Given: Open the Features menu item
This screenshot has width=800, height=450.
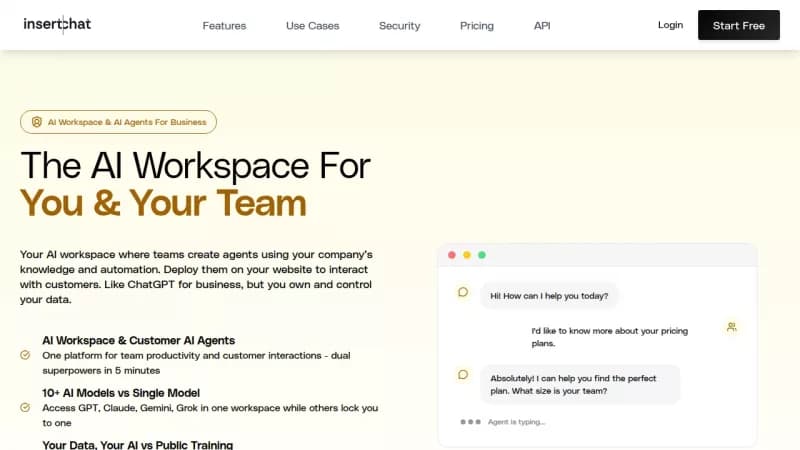Looking at the screenshot, I should coord(224,26).
